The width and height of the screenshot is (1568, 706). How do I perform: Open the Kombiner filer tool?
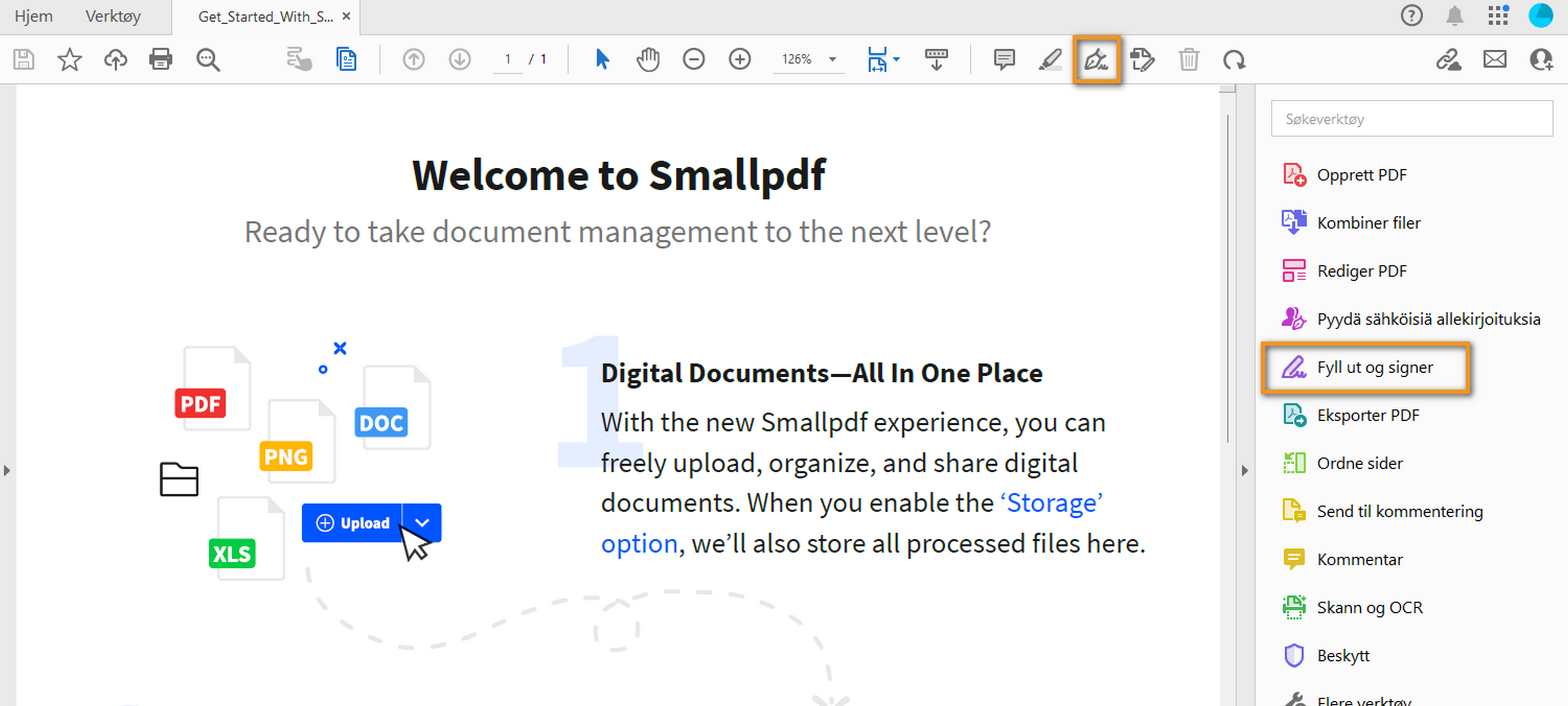[x=1368, y=223]
